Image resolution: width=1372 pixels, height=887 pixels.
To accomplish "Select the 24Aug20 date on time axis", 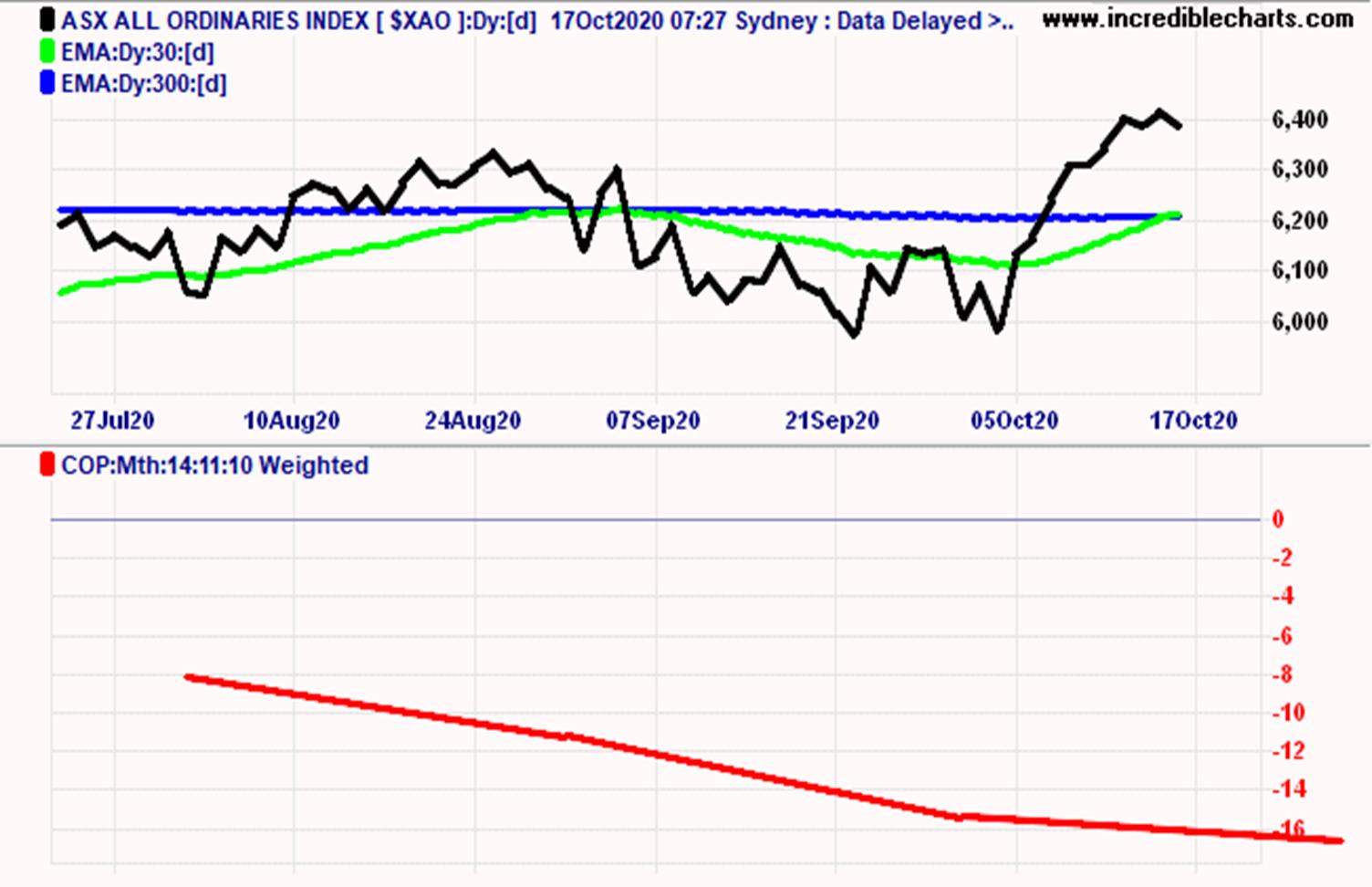I will pyautogui.click(x=473, y=421).
